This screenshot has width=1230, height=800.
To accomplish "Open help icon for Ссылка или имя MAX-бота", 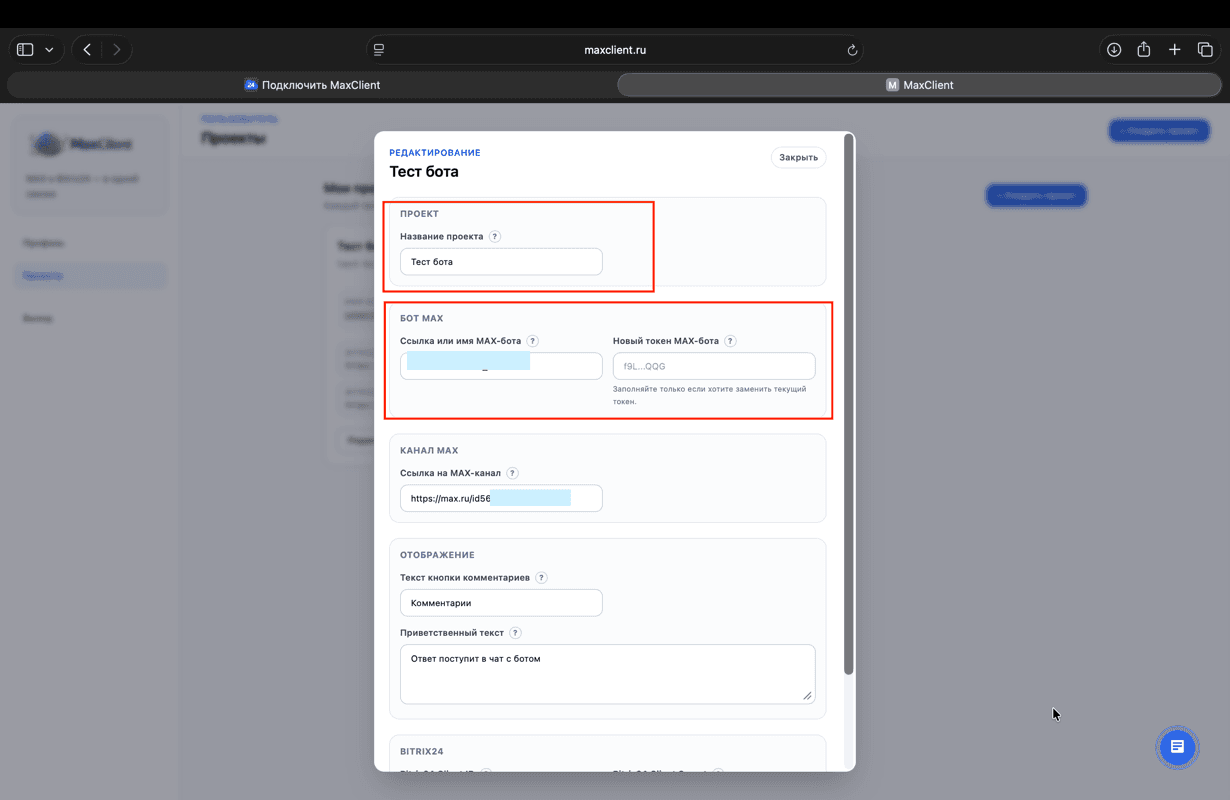I will 533,341.
